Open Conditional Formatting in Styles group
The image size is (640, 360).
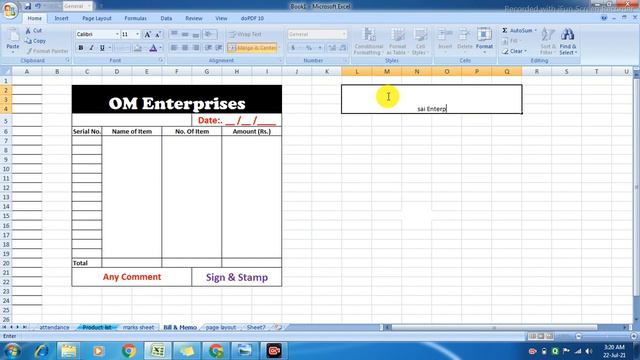click(369, 41)
